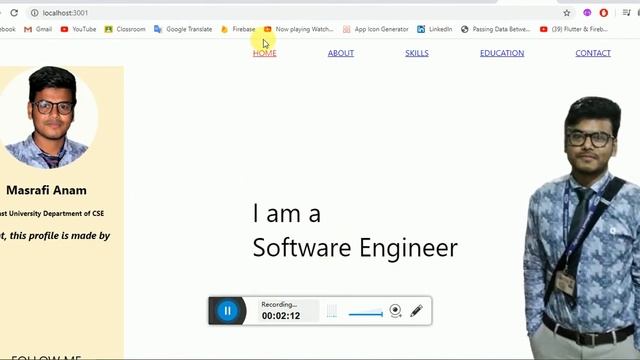Screen dimensions: 640x360
Task: Open the Passing Data Betwe... bookmark
Action: [495, 29]
